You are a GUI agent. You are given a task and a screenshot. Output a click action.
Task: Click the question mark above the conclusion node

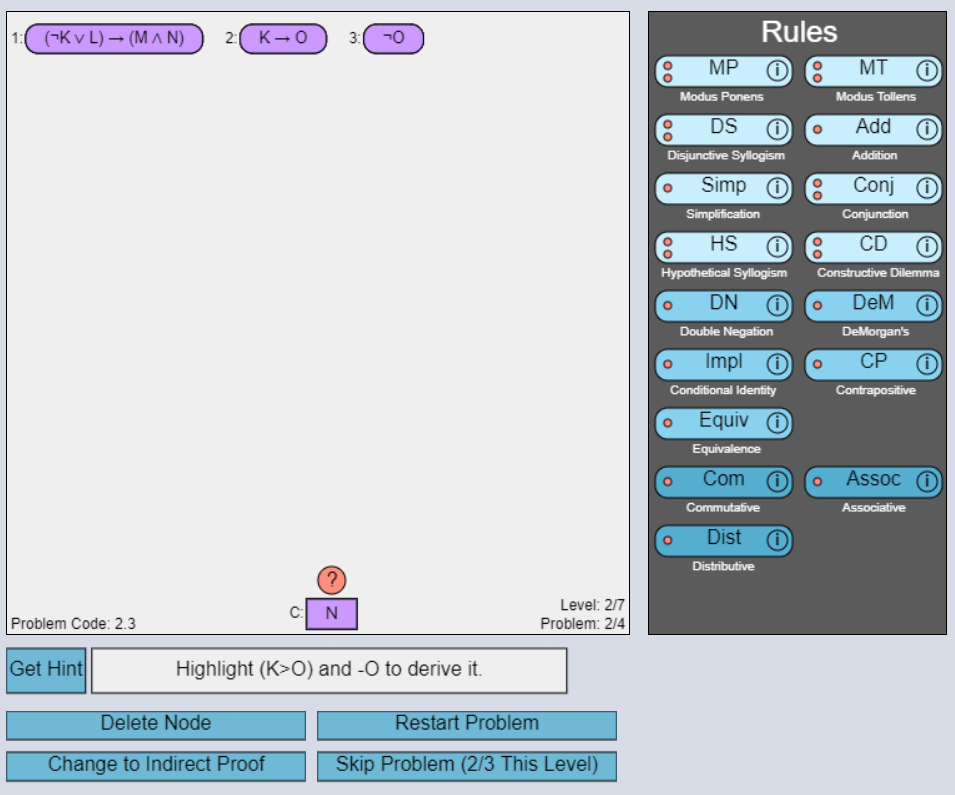(334, 579)
